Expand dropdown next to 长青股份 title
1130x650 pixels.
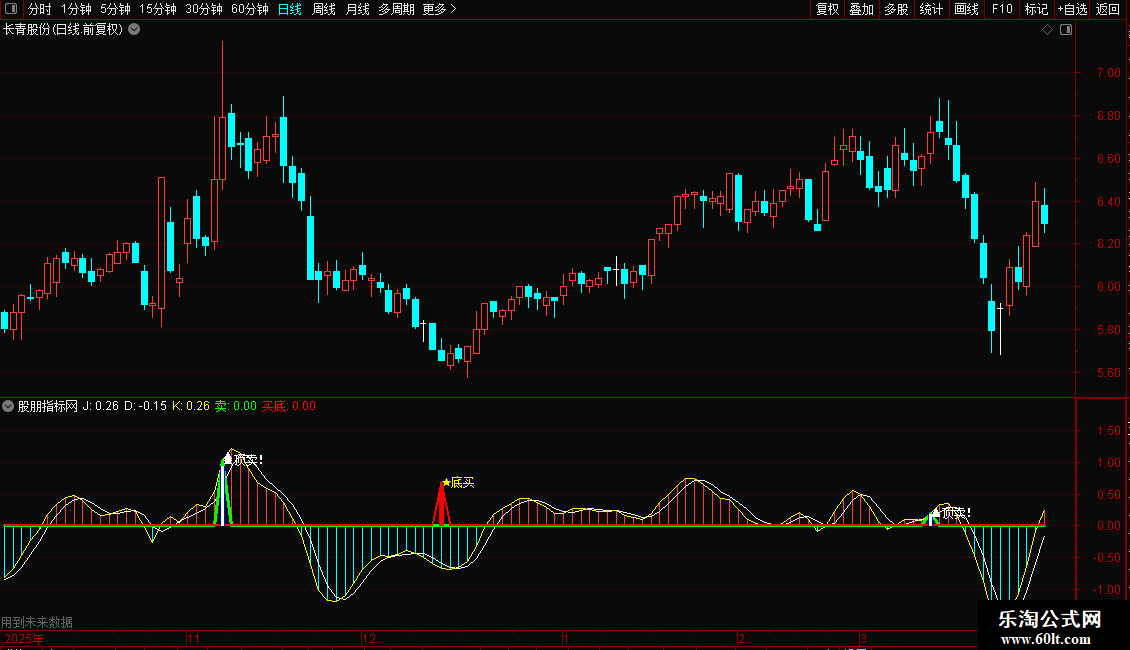pos(134,30)
